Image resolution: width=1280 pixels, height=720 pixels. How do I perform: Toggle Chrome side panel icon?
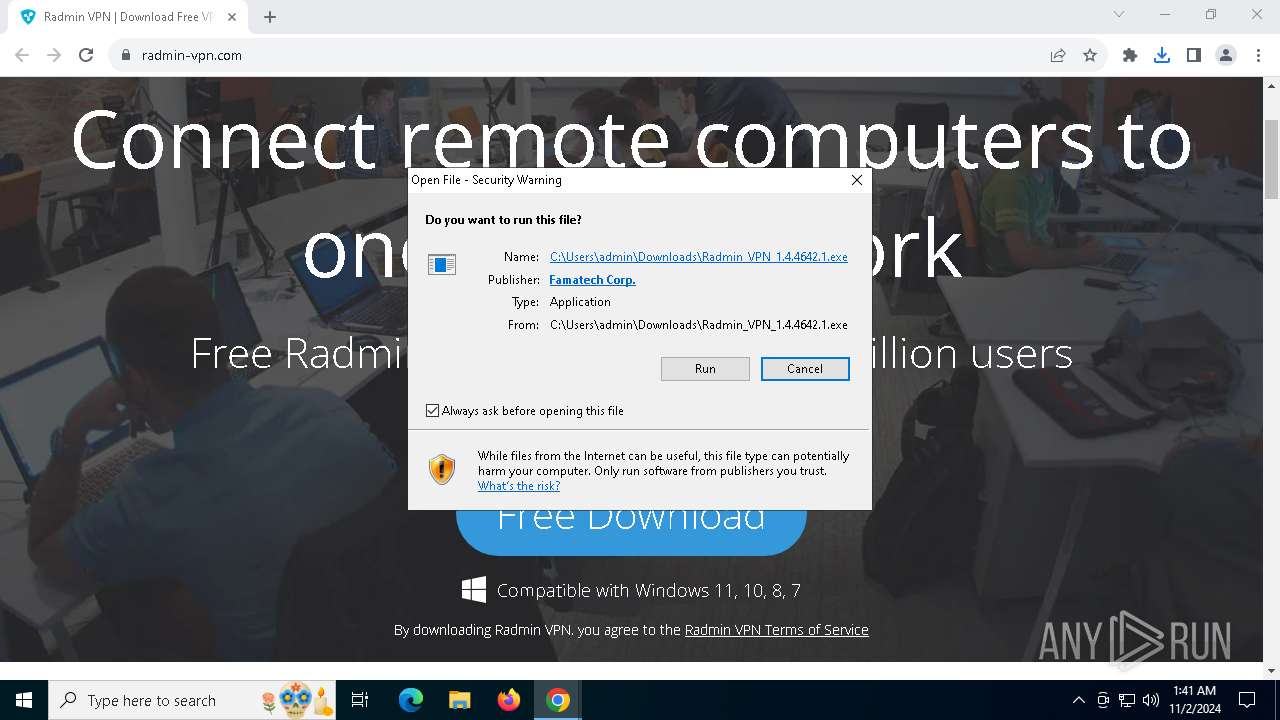[1194, 55]
